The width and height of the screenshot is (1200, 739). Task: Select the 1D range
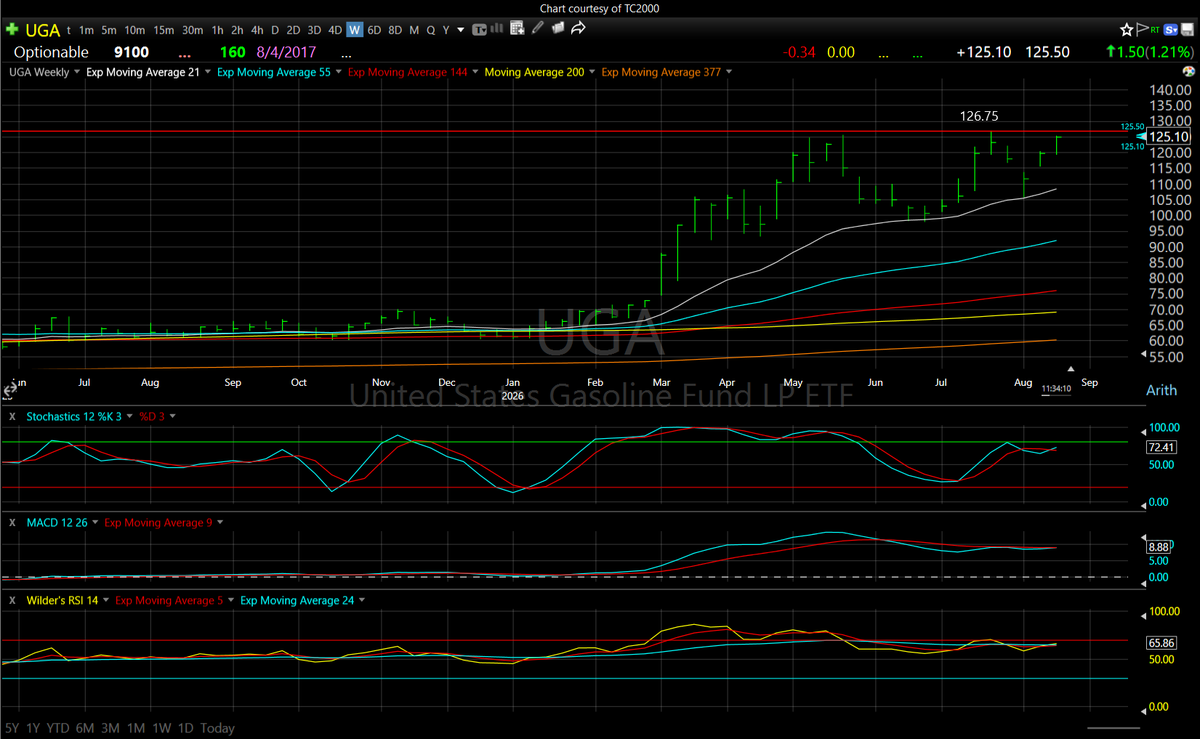(185, 728)
